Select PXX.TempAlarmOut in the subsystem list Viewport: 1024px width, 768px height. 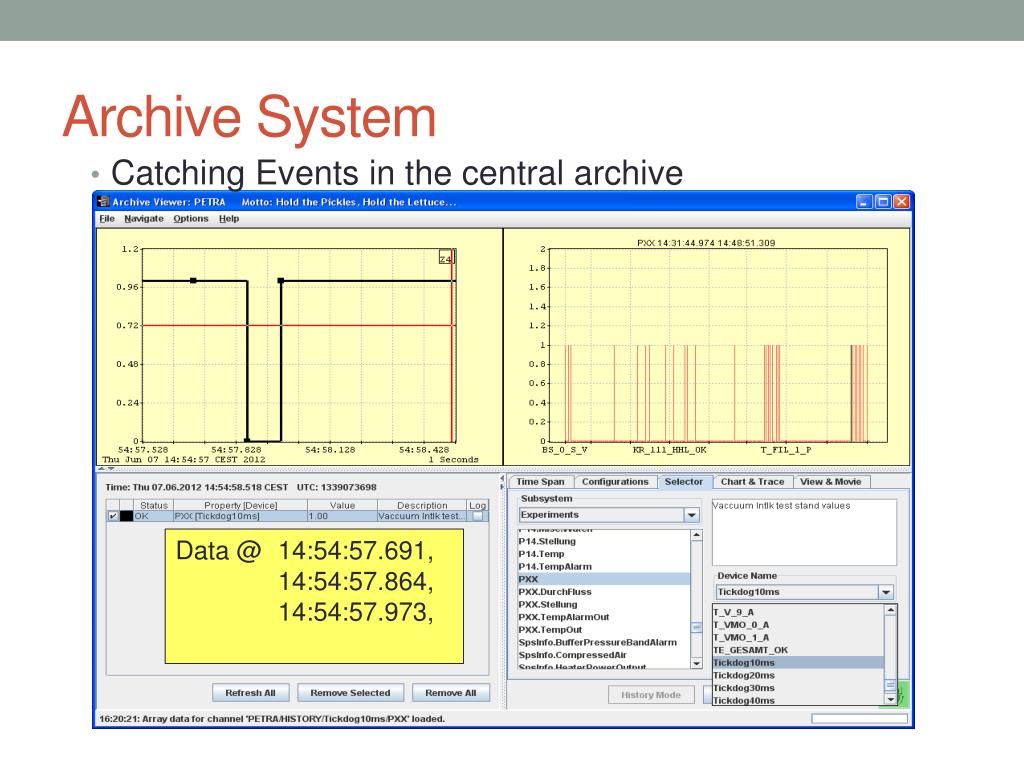pos(604,617)
